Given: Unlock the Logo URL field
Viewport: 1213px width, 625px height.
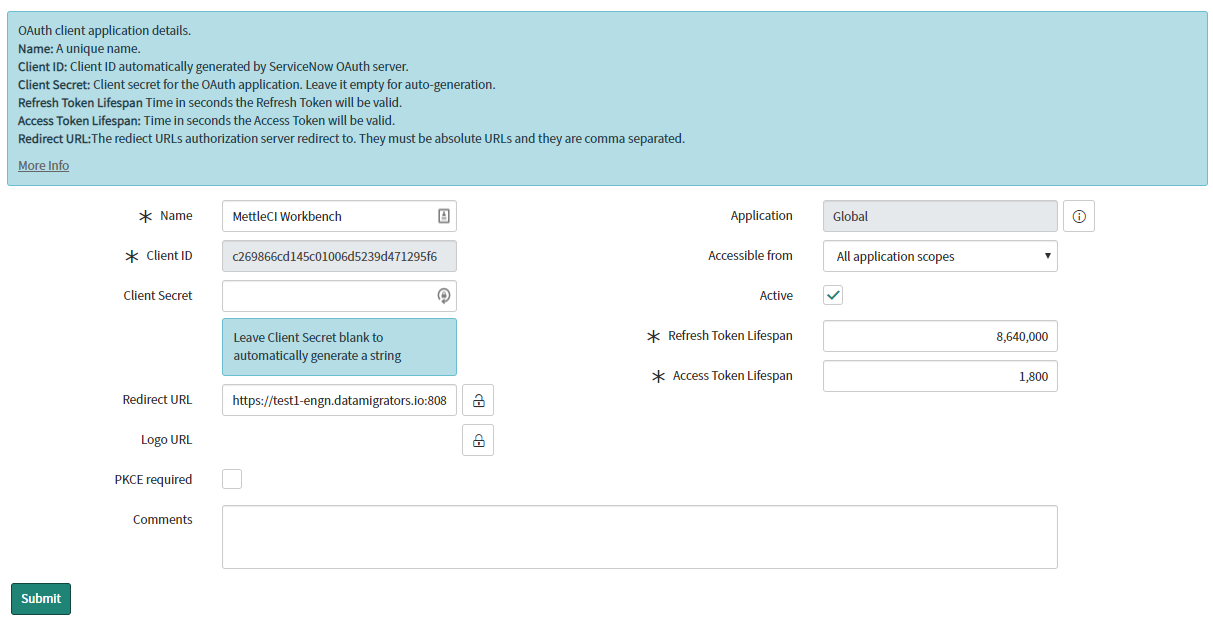Looking at the screenshot, I should point(478,440).
